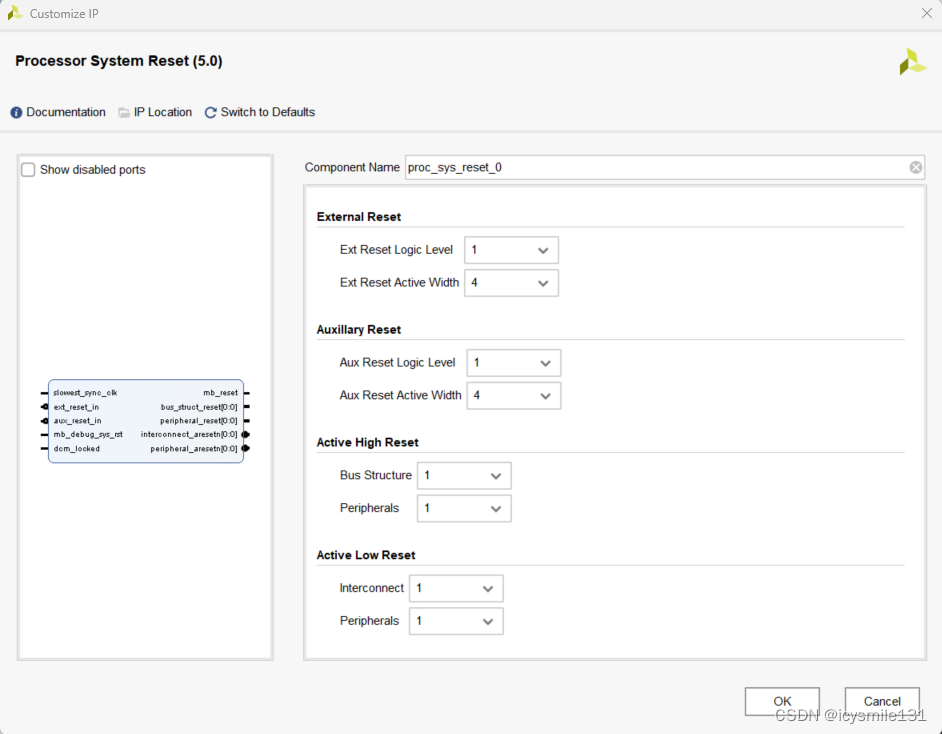Viewport: 942px width, 734px height.
Task: Open Ext Reset Active Width dropdown
Action: coord(511,283)
